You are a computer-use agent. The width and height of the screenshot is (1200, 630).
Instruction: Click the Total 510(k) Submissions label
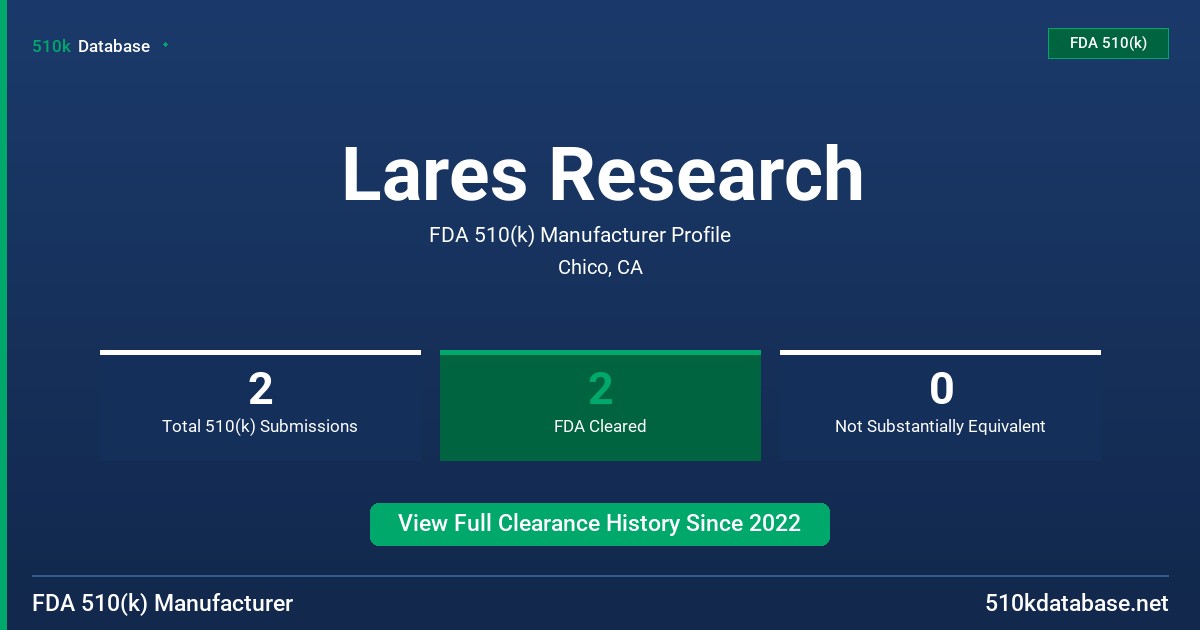[260, 426]
